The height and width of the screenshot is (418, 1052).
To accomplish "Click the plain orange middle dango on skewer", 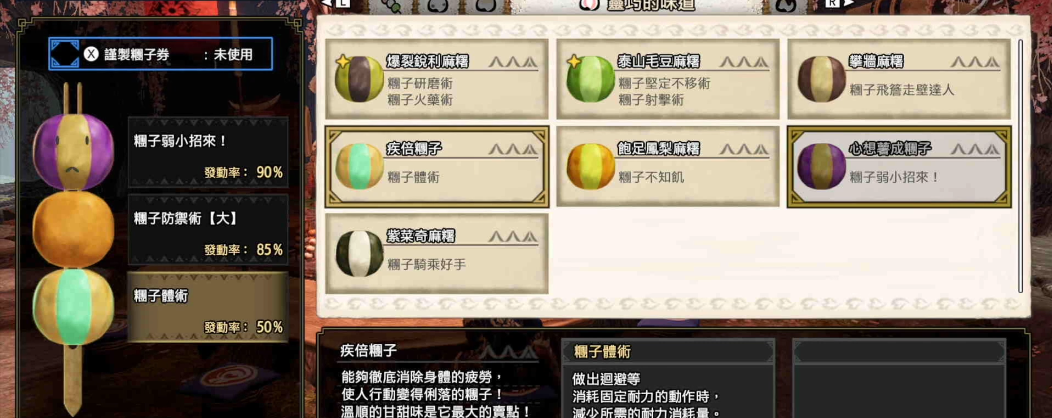I will pos(73,229).
